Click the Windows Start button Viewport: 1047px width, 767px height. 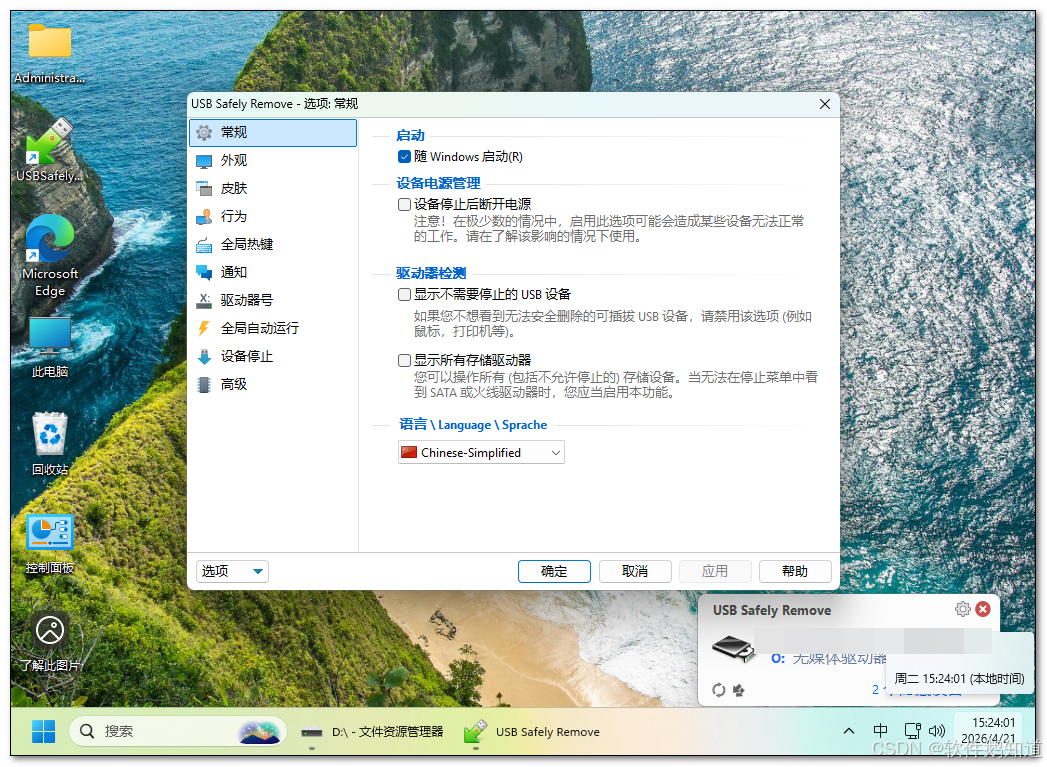[x=43, y=732]
